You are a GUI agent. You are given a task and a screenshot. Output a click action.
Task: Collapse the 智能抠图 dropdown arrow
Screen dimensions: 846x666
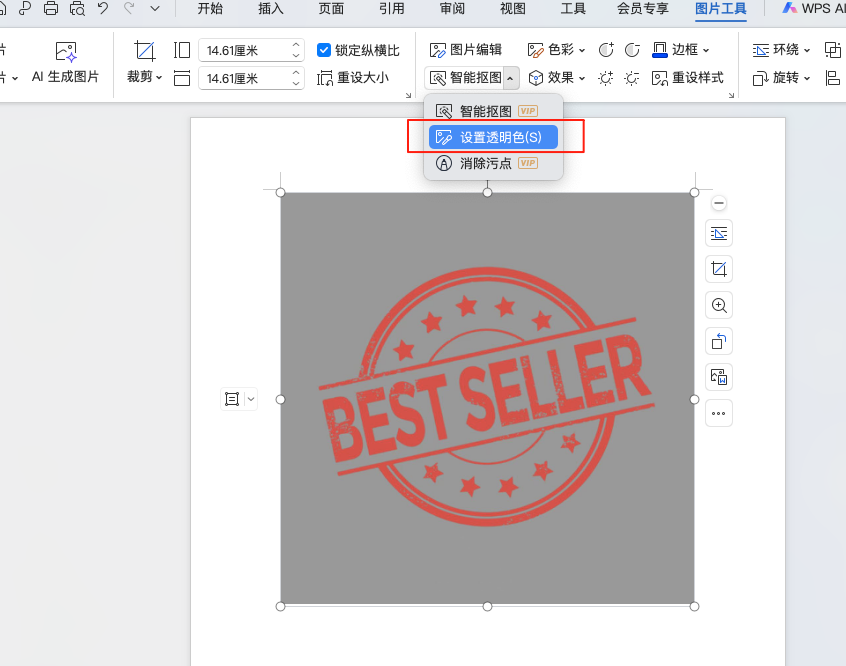coord(510,78)
